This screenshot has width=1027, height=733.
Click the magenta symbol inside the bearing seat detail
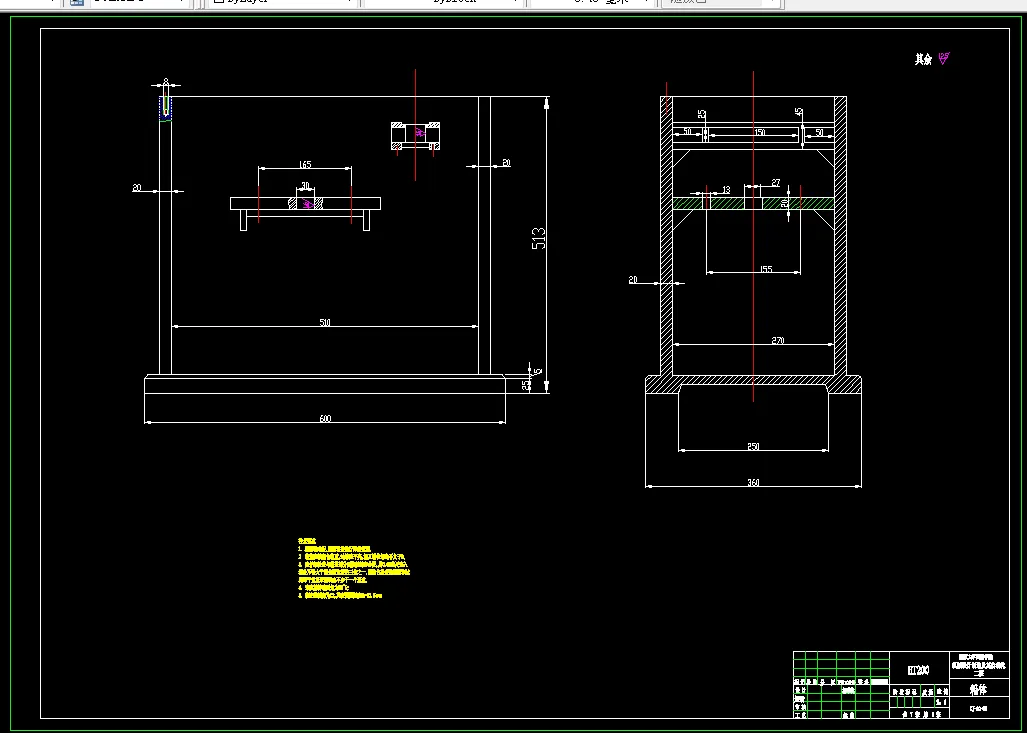point(420,133)
